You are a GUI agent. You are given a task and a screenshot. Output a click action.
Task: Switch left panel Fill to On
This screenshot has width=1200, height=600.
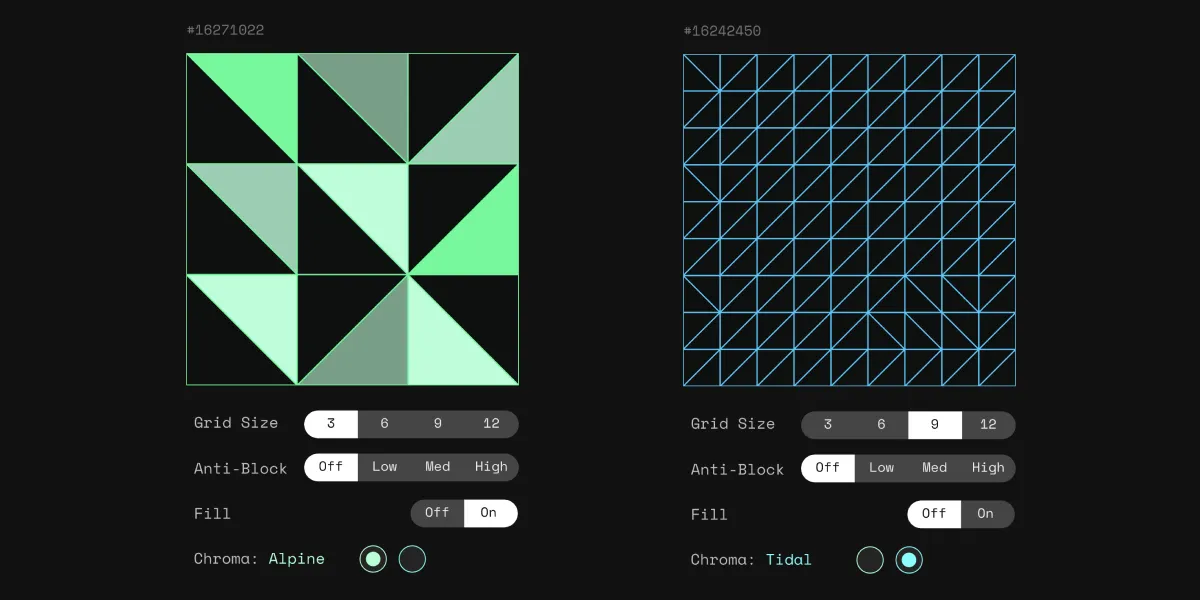[x=491, y=513]
